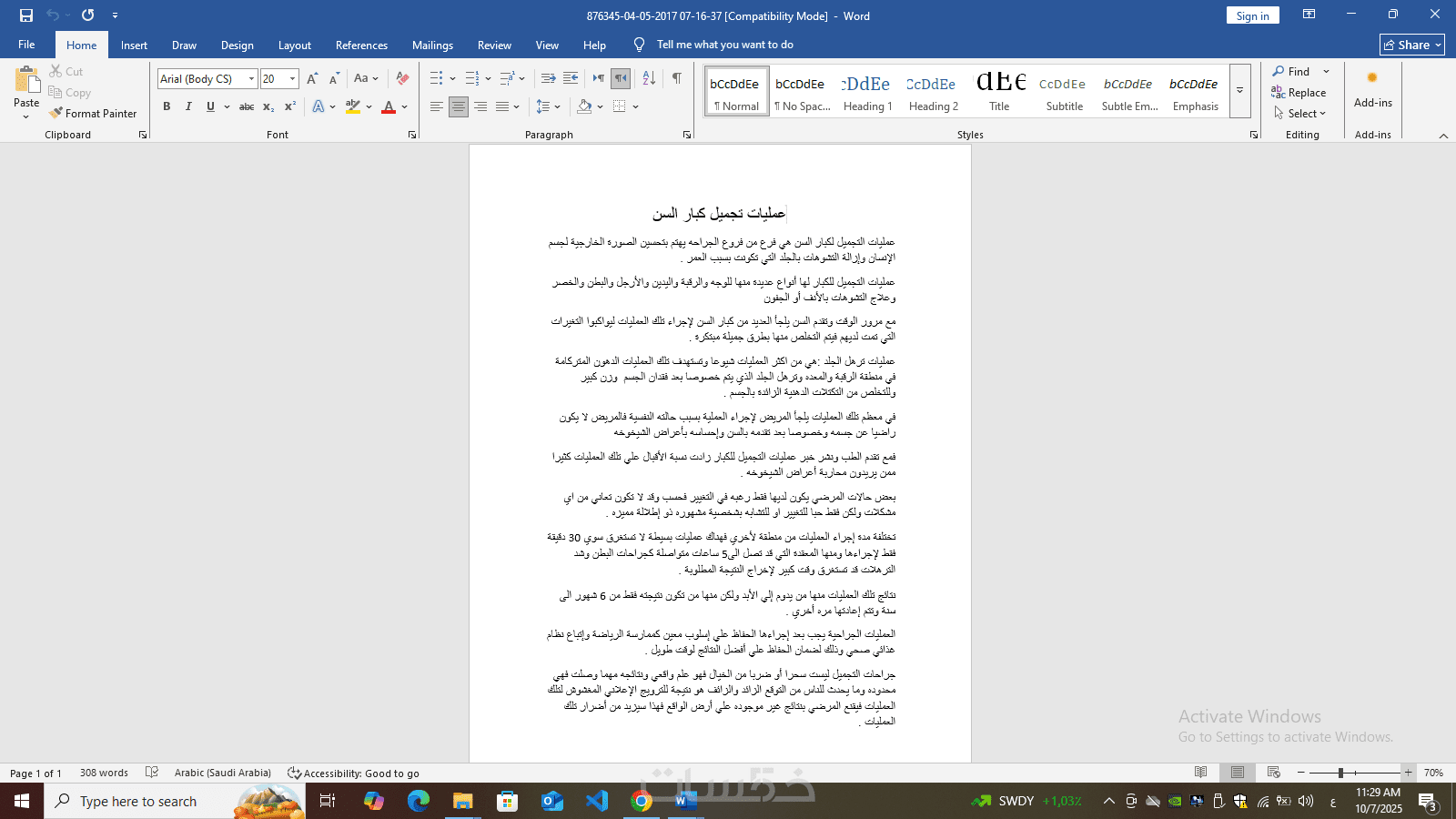Apply the Title style
This screenshot has height=819, width=1456.
tap(999, 91)
